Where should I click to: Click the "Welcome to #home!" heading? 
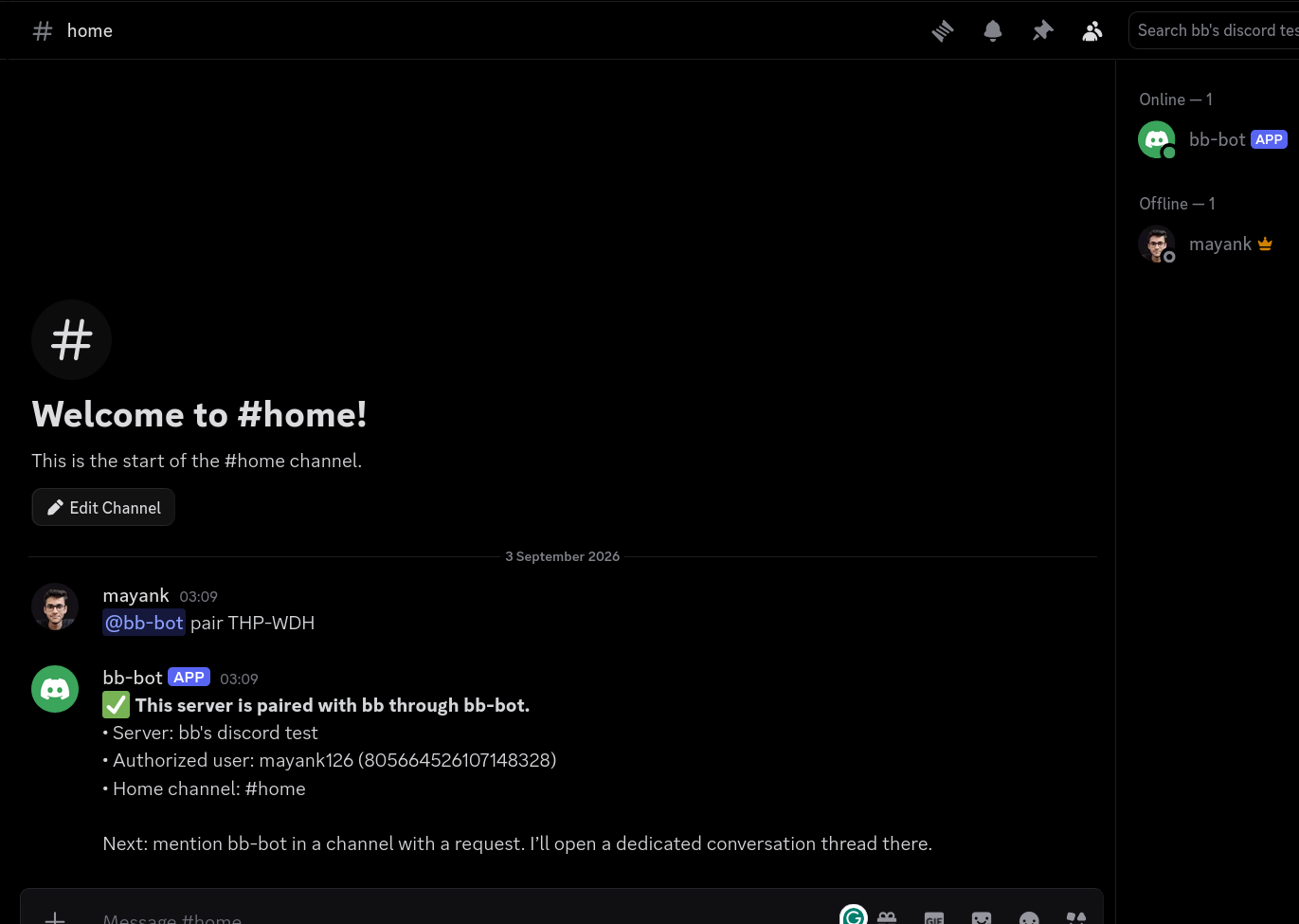[199, 414]
